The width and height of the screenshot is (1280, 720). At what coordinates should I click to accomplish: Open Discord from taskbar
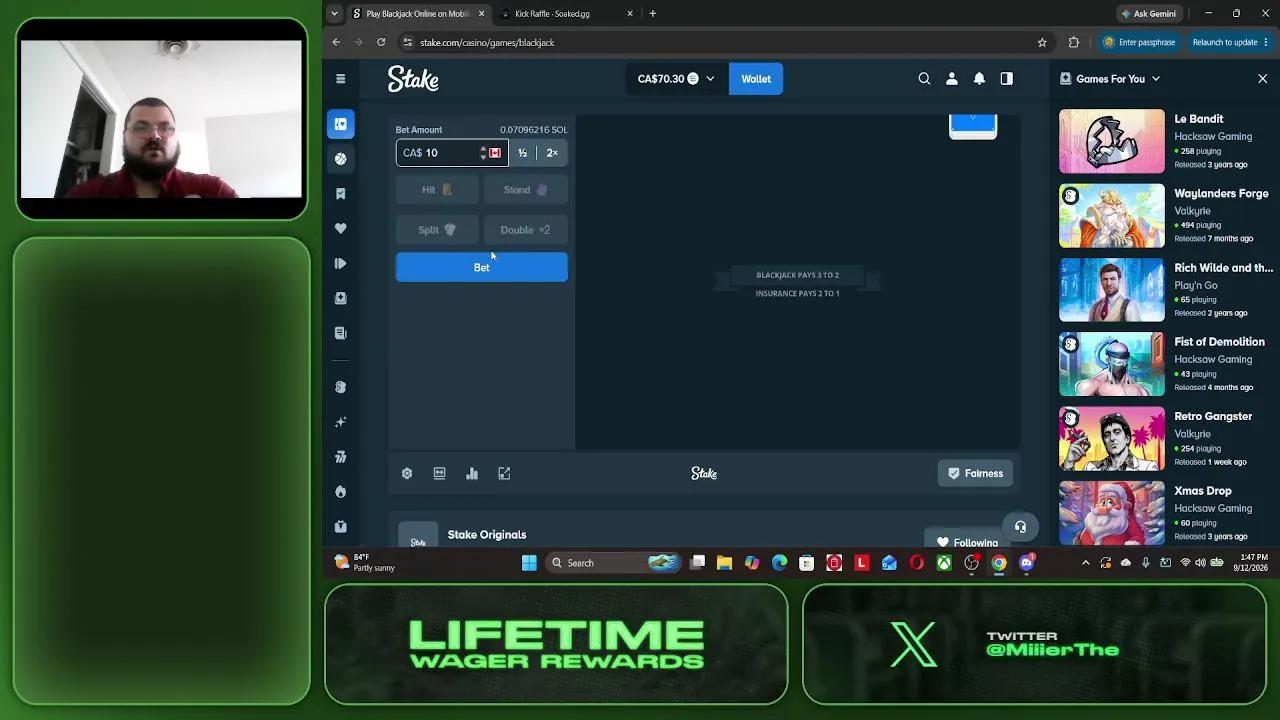(x=1026, y=563)
